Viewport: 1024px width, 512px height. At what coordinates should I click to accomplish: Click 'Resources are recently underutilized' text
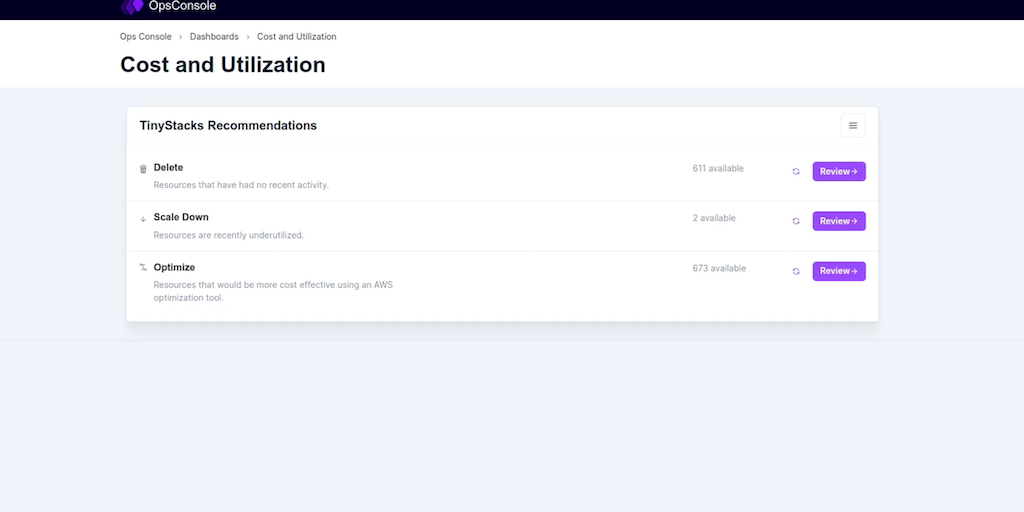point(229,235)
